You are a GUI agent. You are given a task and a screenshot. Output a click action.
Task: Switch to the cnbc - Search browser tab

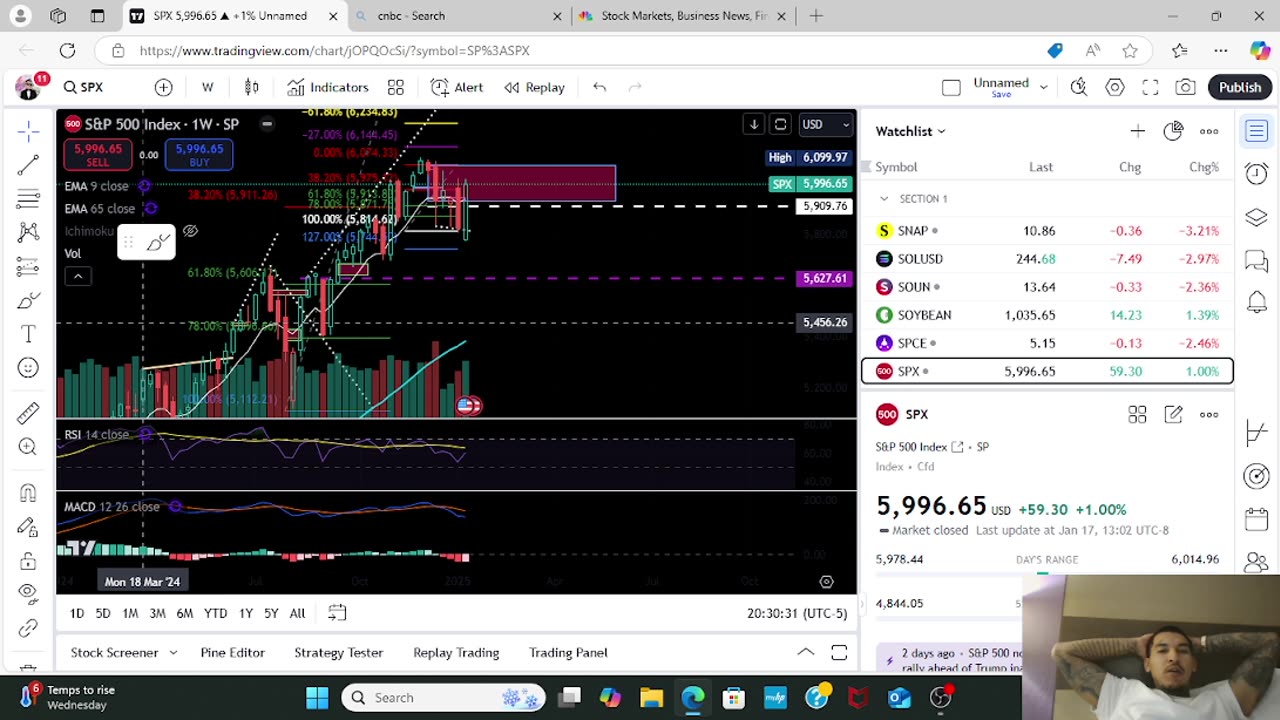[457, 16]
